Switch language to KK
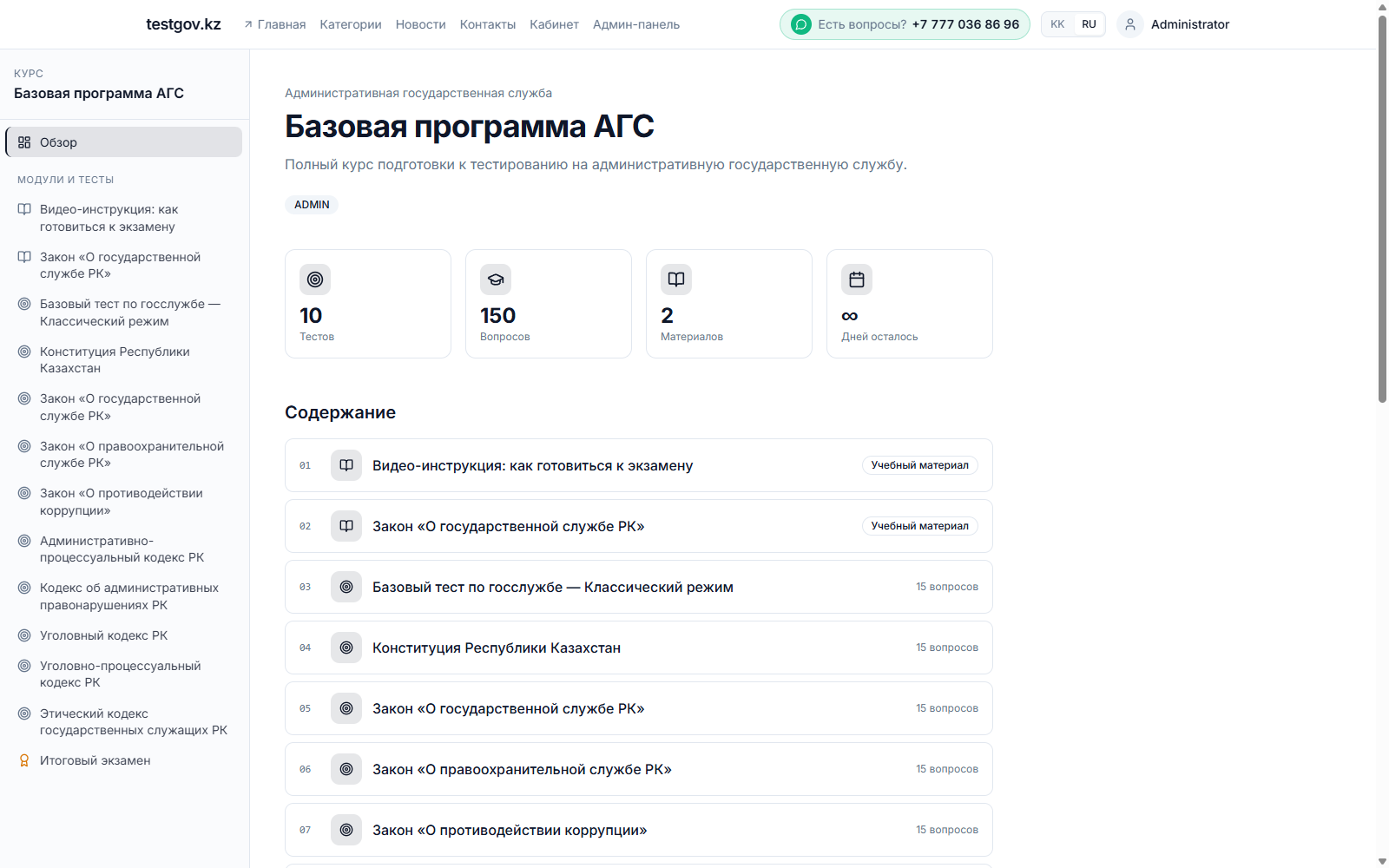 pyautogui.click(x=1057, y=24)
